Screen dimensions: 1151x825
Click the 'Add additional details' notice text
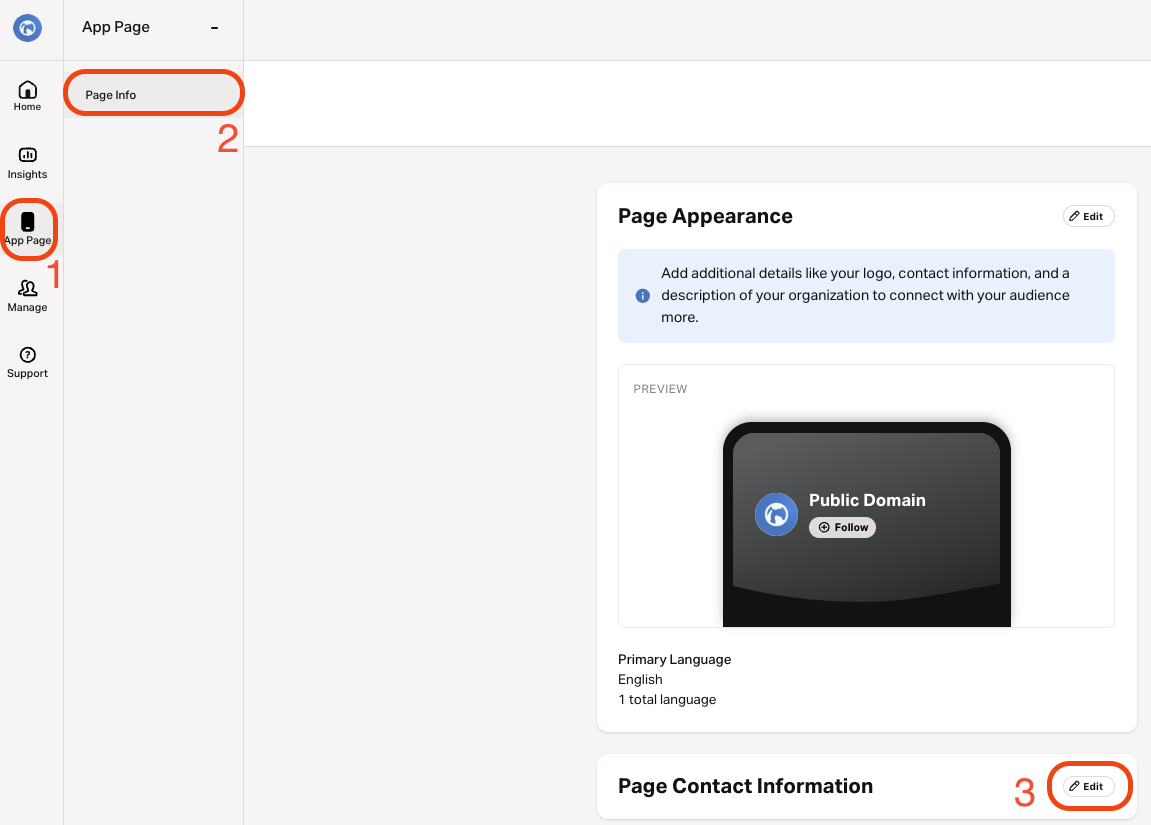[x=865, y=295]
